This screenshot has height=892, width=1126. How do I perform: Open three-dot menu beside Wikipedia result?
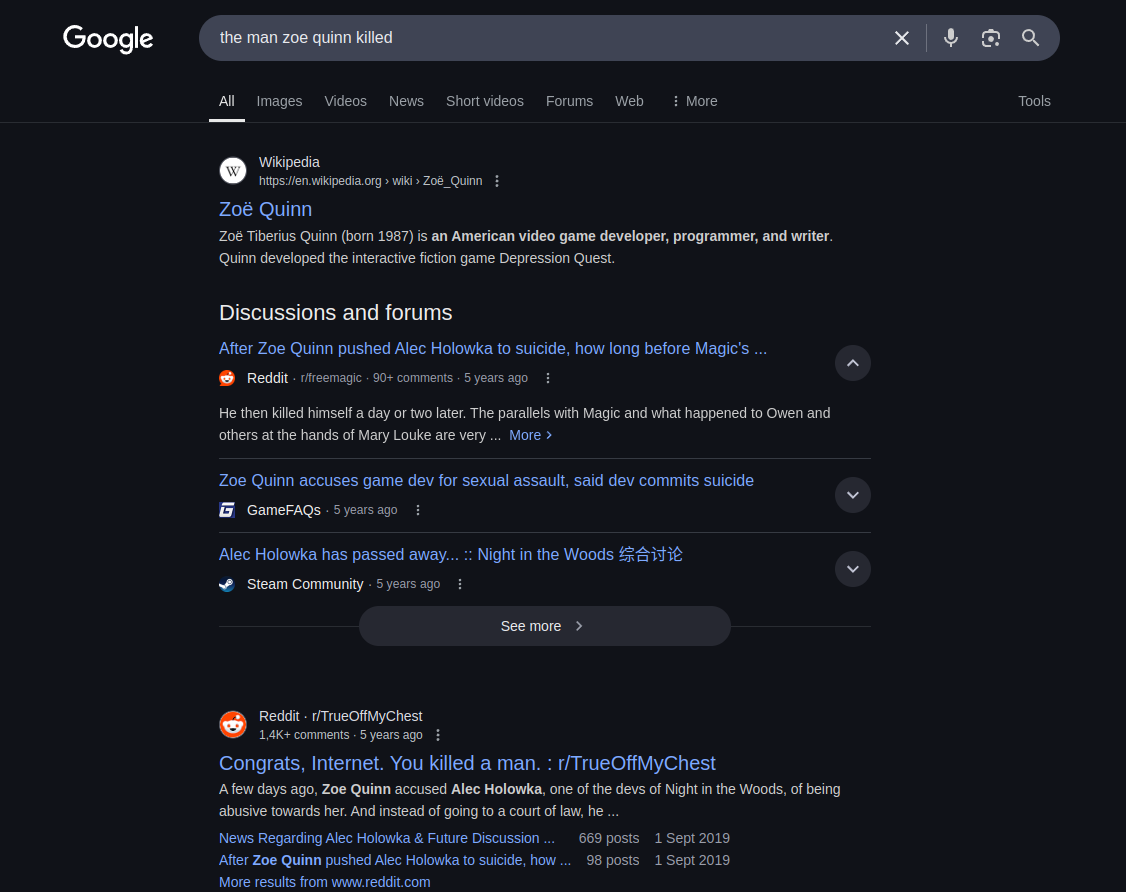point(497,181)
